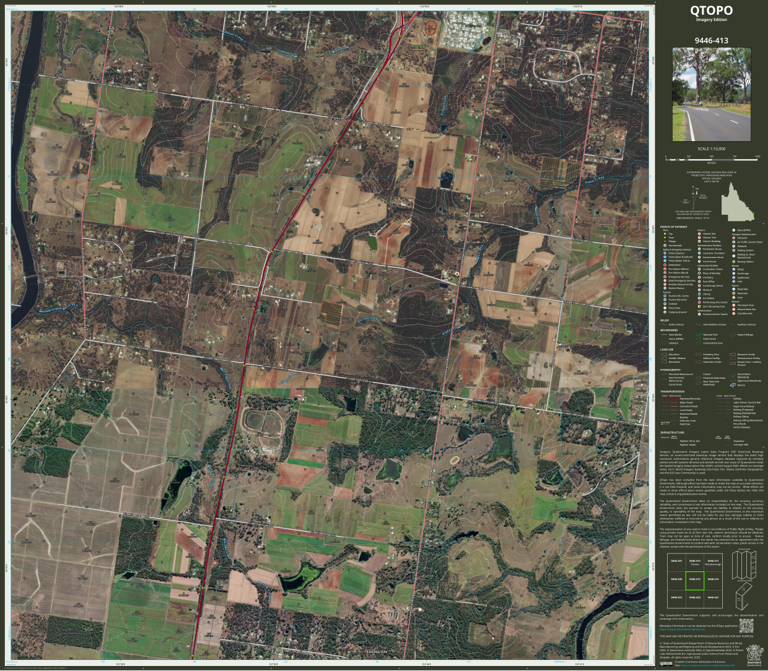Click the Queensland Government coat of arms
This screenshot has height=671, width=768.
tap(755, 655)
